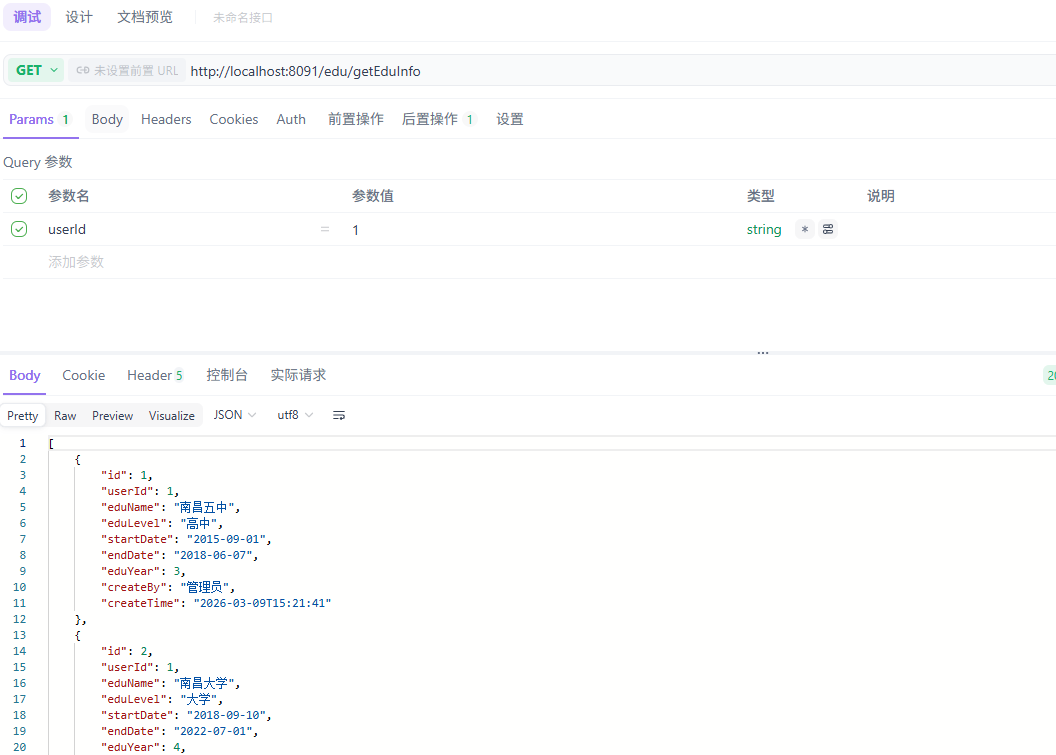The width and height of the screenshot is (1056, 755).
Task: Select the response Body tab
Action: (x=24, y=375)
